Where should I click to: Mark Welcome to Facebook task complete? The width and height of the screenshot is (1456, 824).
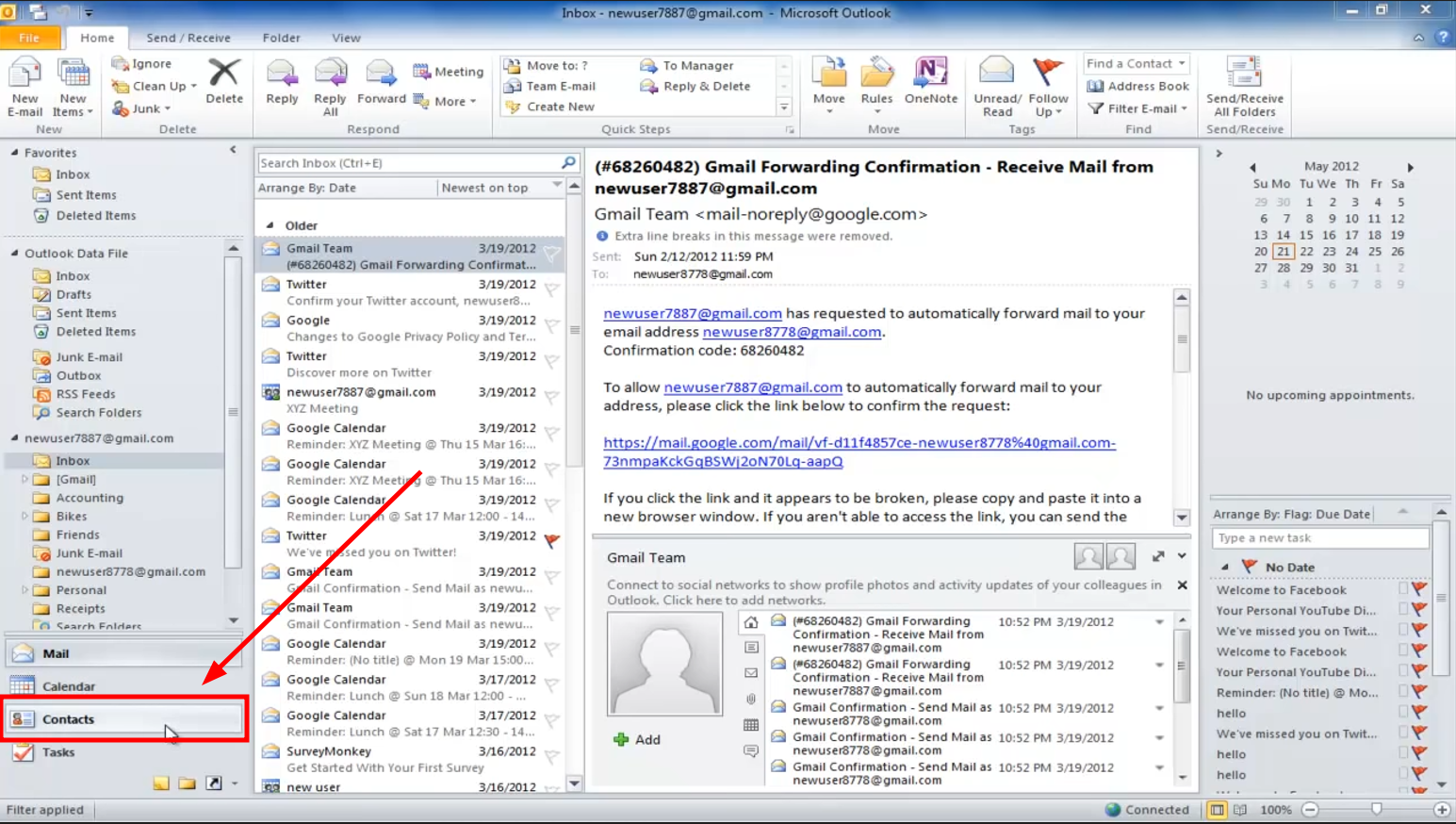point(1403,589)
